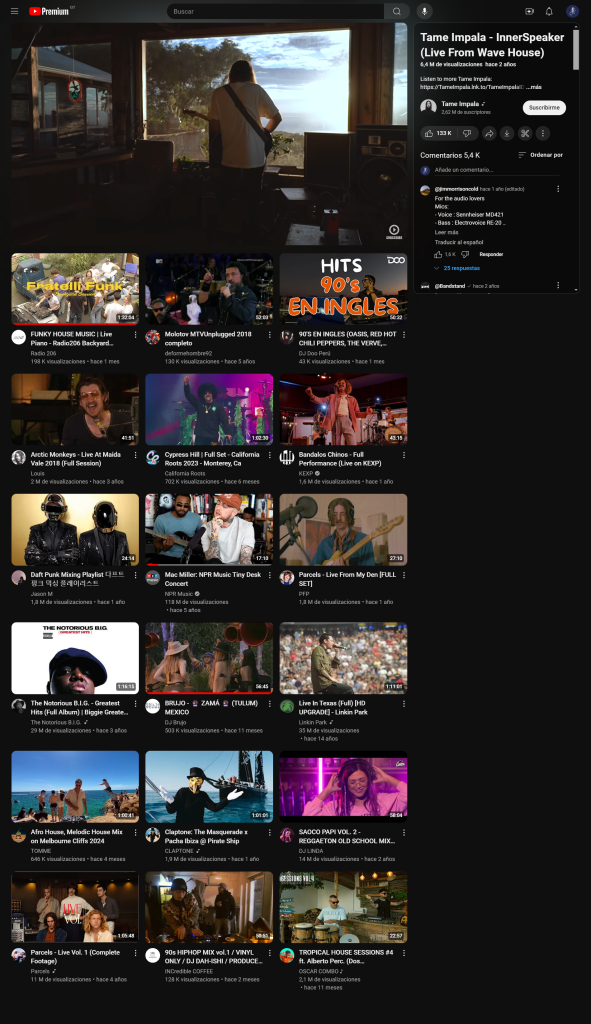Expand description with ...más
Screen dimensions: 591x1024
click(534, 87)
